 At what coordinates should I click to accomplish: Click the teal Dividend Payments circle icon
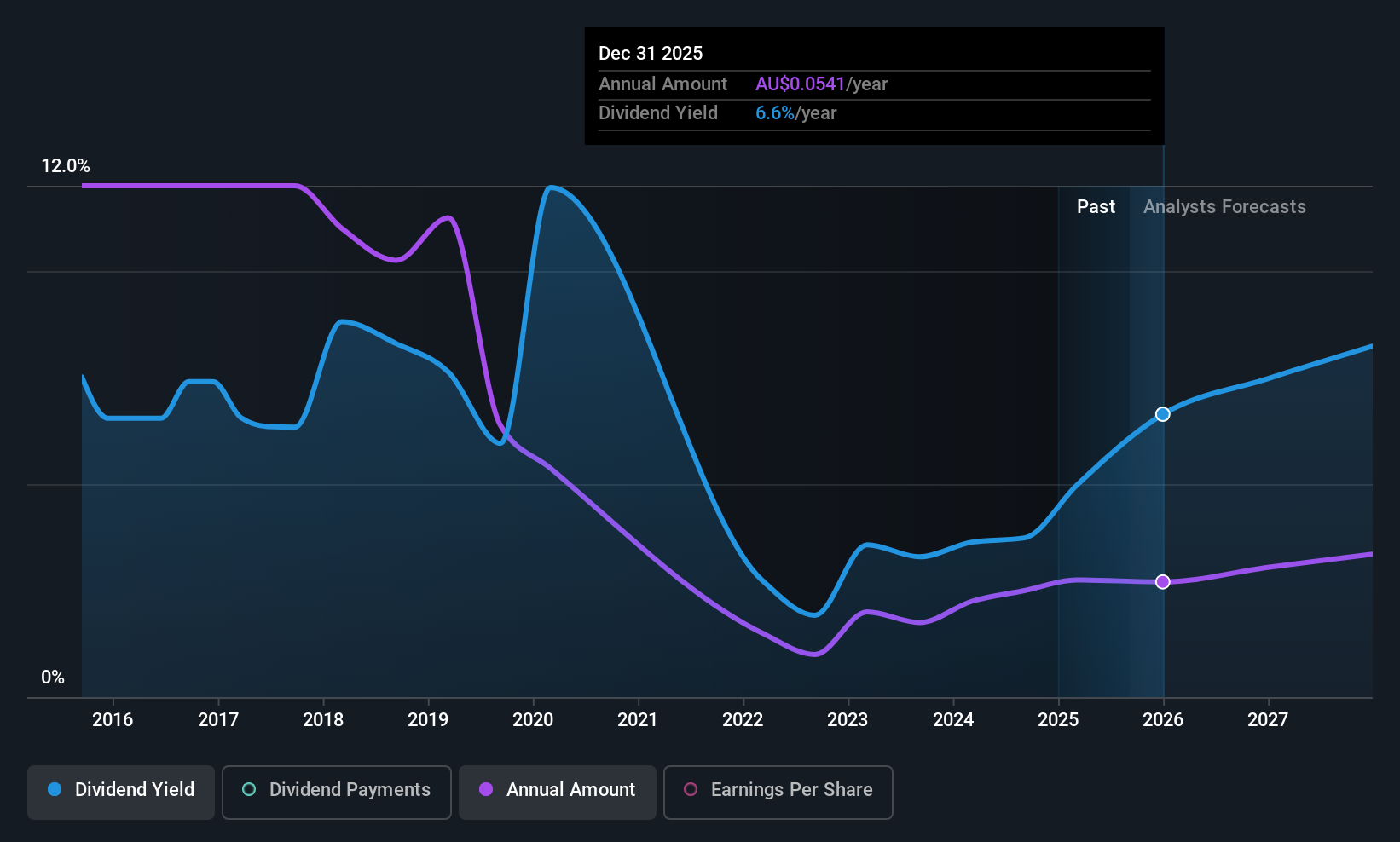[x=249, y=789]
